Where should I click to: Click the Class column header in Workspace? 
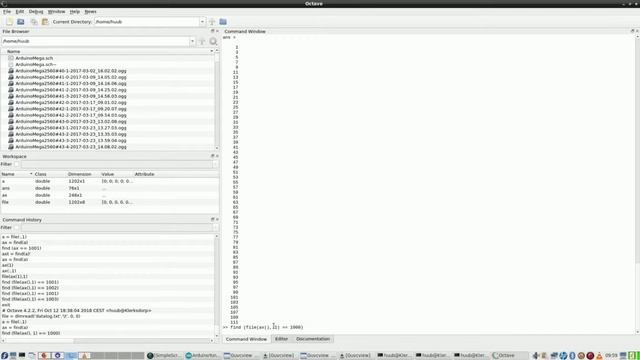point(49,174)
